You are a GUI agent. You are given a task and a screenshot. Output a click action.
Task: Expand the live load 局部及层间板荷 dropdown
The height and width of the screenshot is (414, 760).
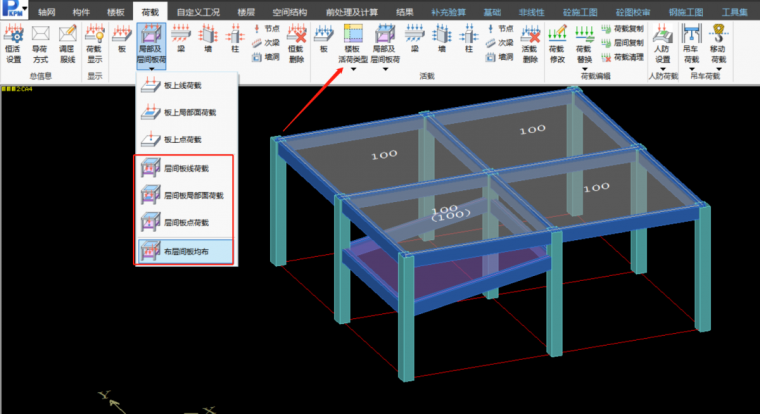[x=385, y=69]
